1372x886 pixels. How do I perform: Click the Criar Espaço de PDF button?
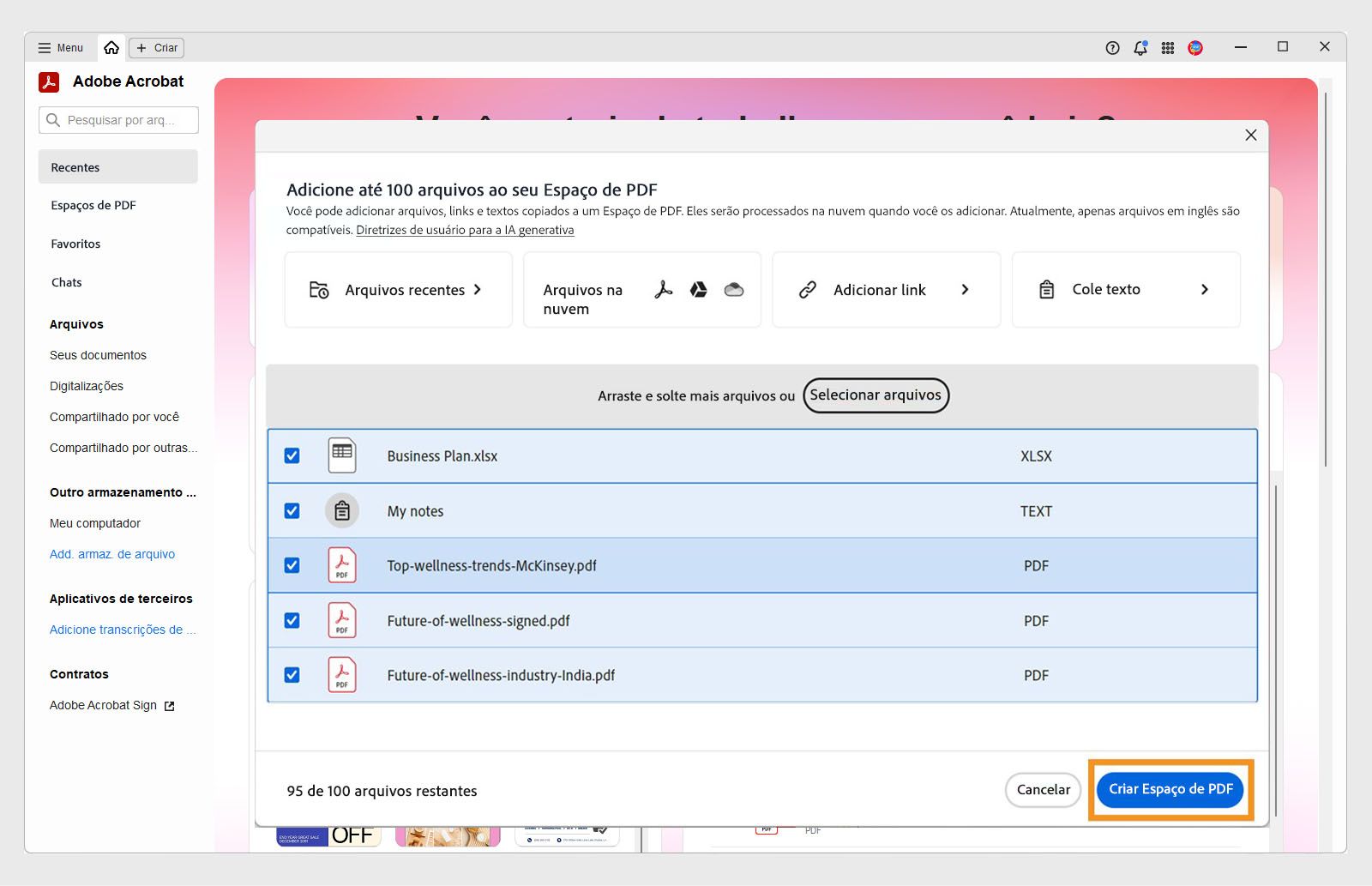point(1170,789)
